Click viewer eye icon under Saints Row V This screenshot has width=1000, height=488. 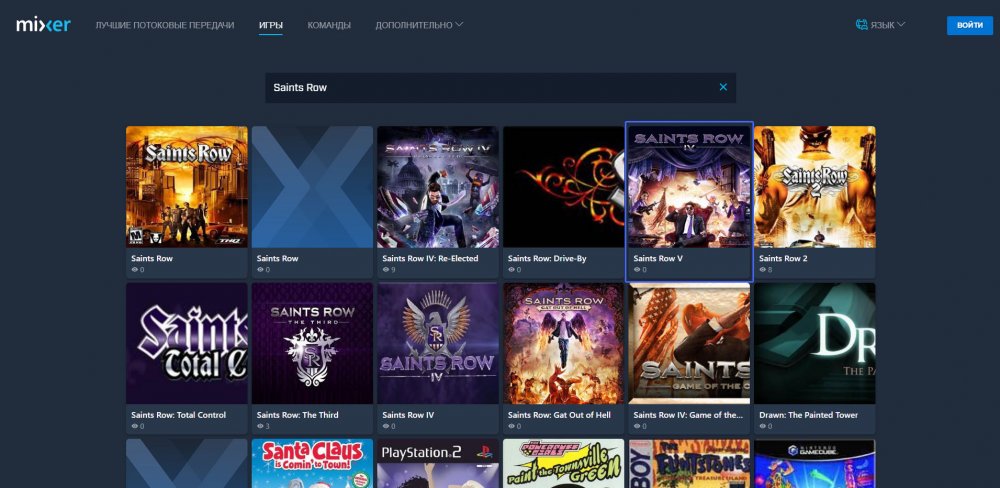[x=637, y=270]
